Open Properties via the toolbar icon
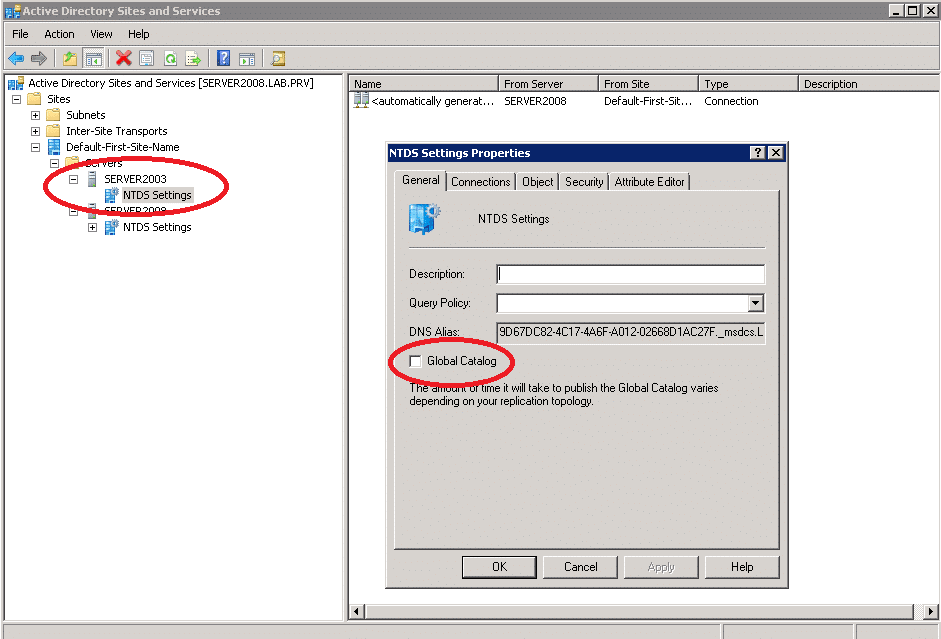 pyautogui.click(x=147, y=58)
